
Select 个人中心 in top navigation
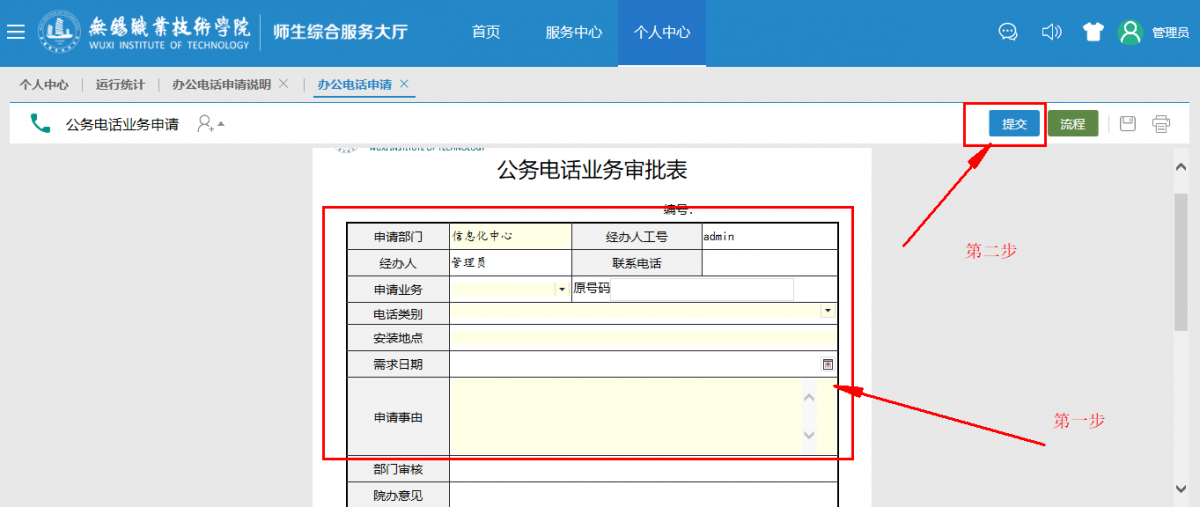[662, 32]
